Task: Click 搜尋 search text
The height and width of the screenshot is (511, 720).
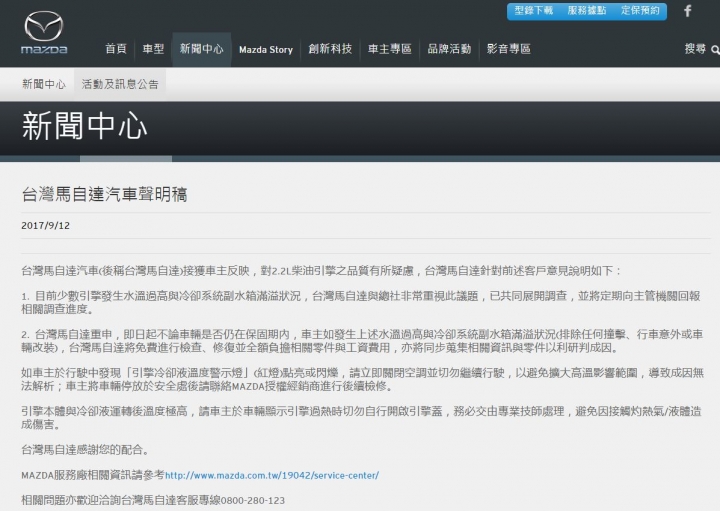Action: point(695,49)
